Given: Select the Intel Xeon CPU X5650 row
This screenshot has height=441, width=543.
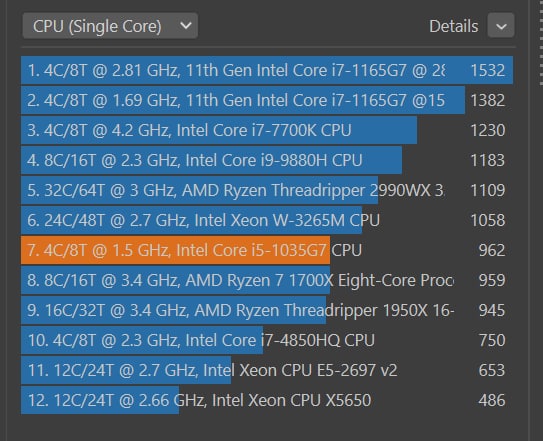Looking at the screenshot, I should [267, 400].
